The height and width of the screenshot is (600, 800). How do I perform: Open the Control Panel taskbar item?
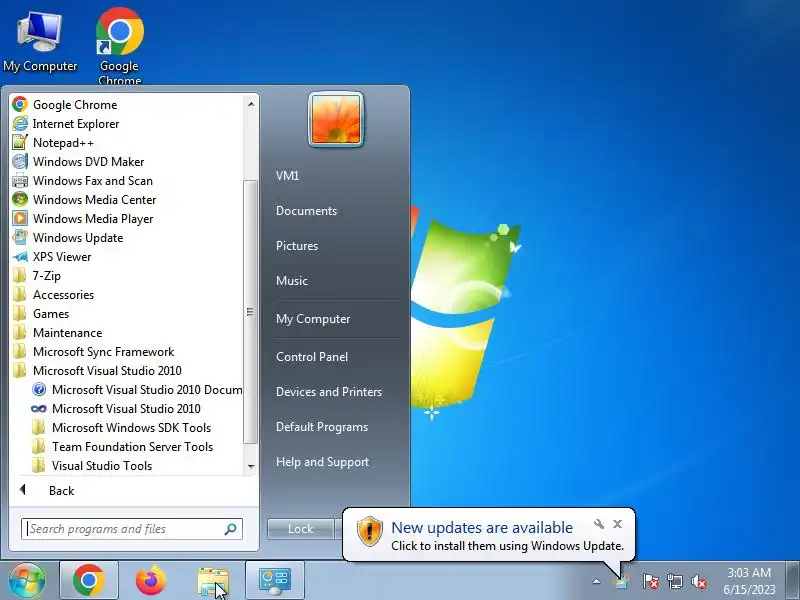point(275,580)
